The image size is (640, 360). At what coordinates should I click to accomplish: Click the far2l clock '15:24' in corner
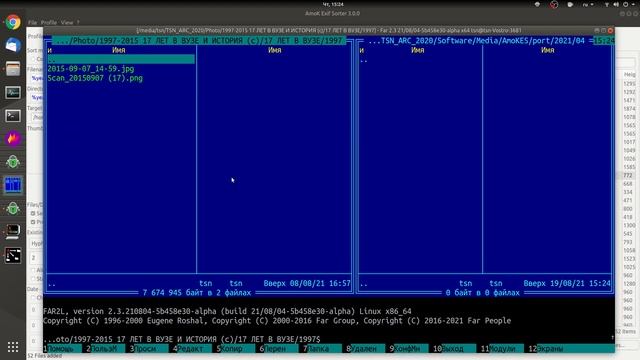click(x=603, y=40)
